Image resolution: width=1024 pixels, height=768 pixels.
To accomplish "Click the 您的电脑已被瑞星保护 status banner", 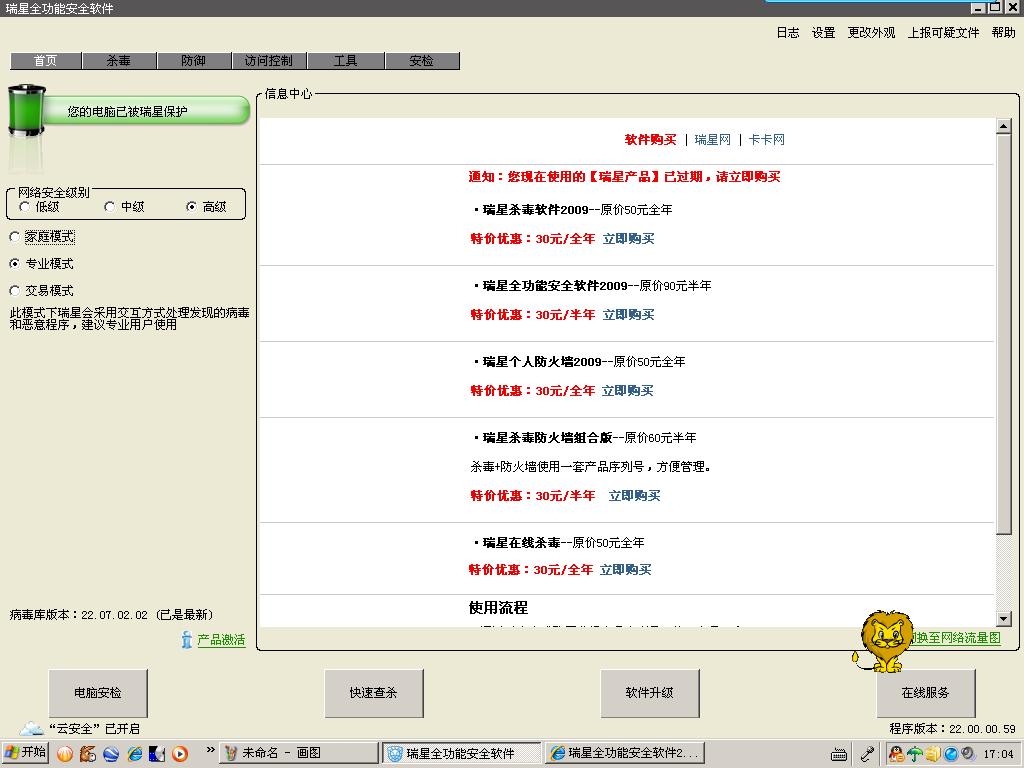I will 146,111.
